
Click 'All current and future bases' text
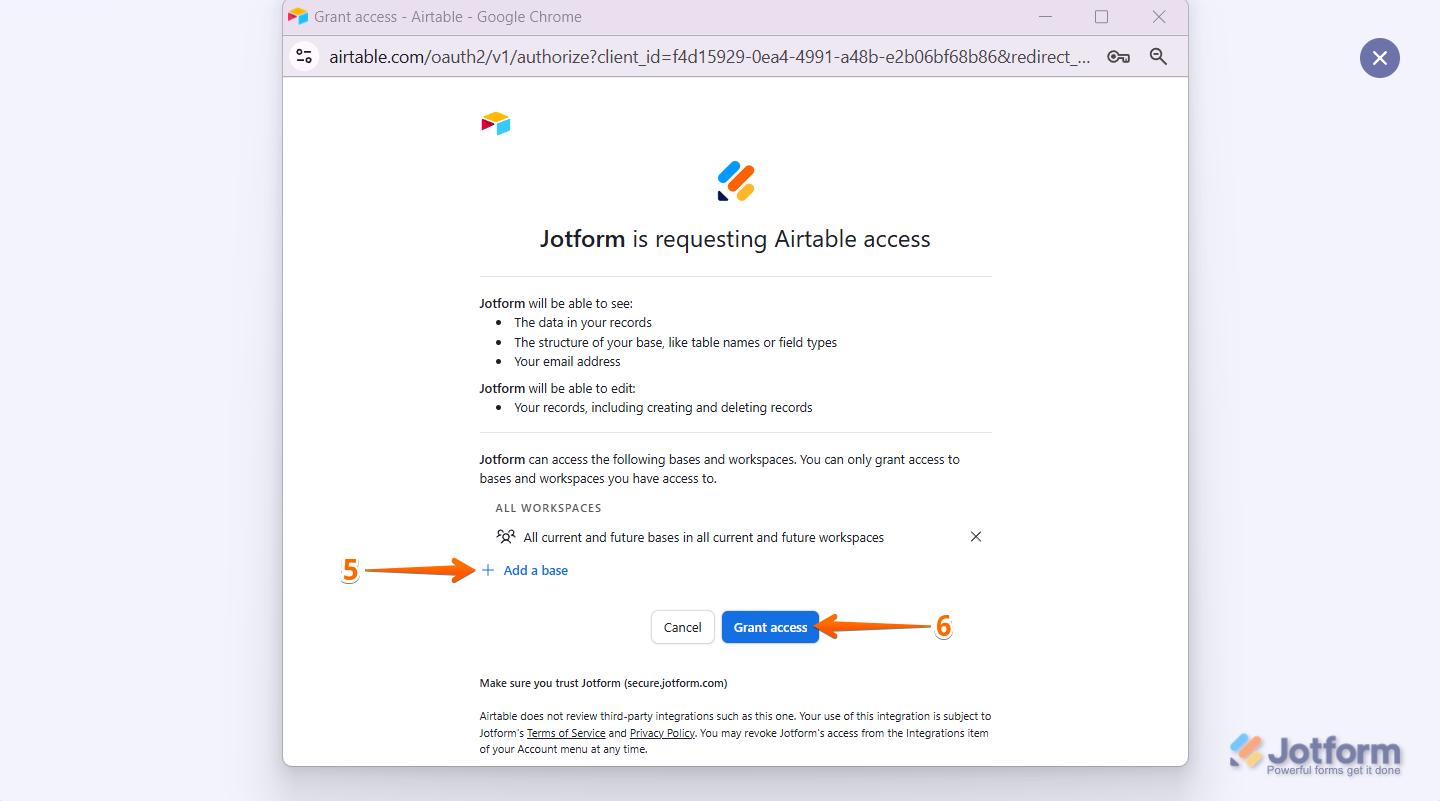[x=704, y=537]
